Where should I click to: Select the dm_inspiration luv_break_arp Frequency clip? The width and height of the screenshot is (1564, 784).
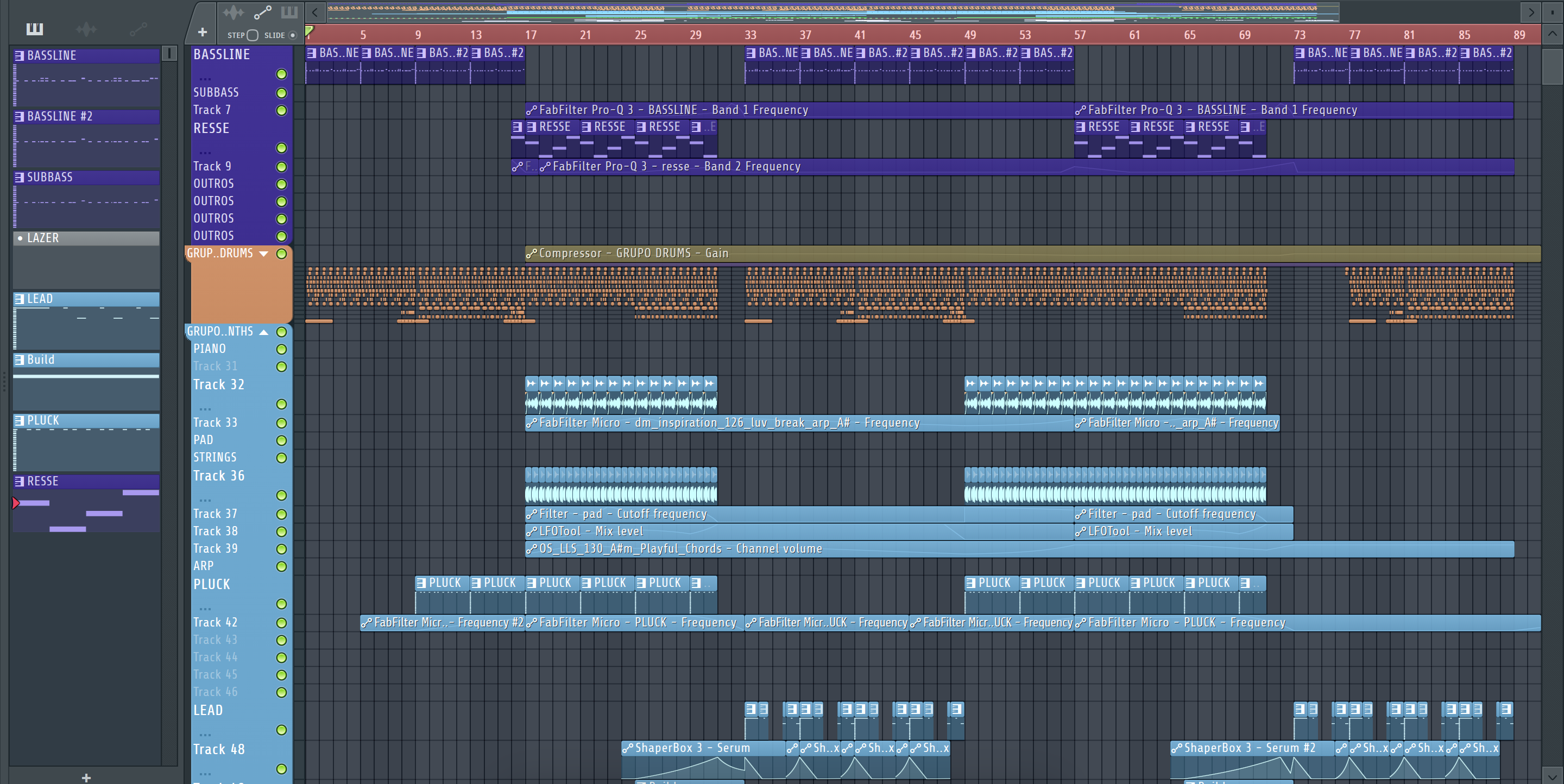tap(799, 423)
